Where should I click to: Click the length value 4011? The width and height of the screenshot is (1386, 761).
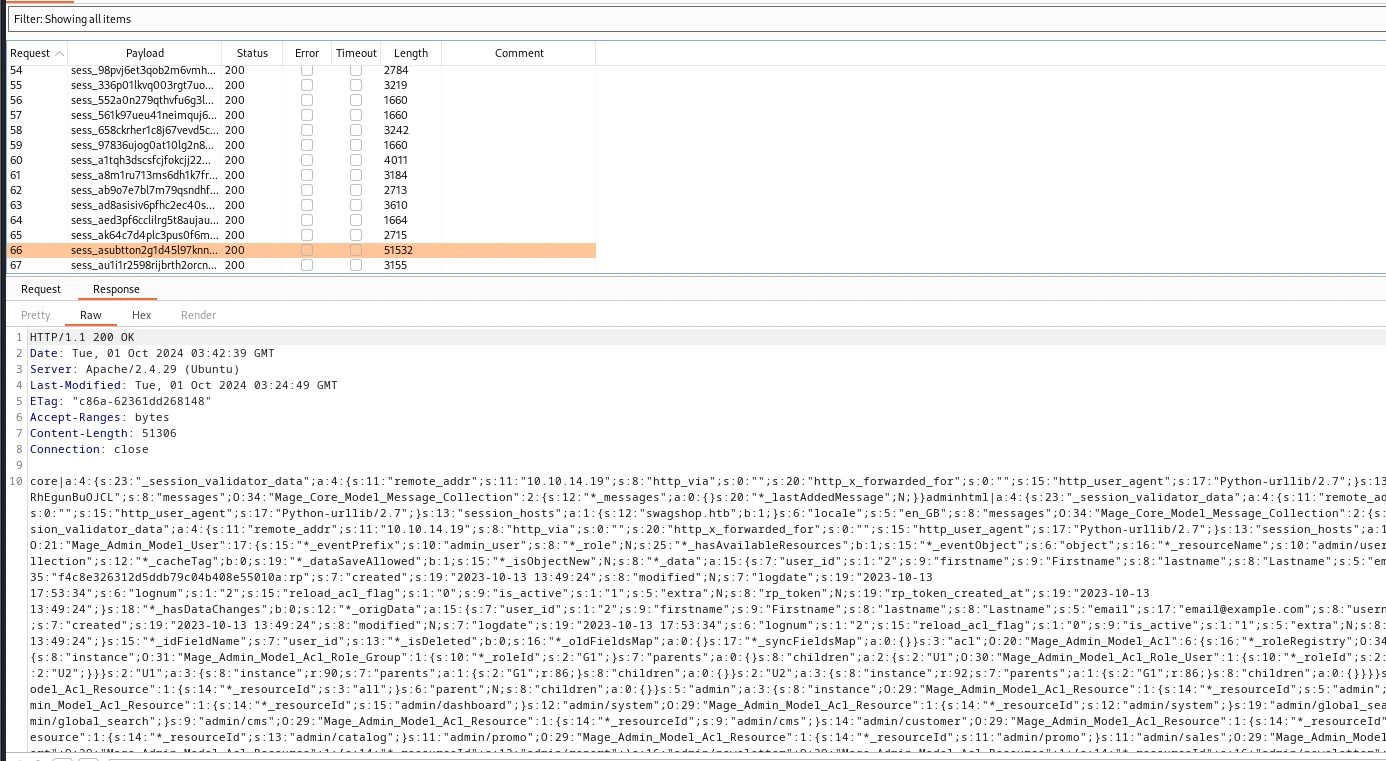(x=395, y=160)
